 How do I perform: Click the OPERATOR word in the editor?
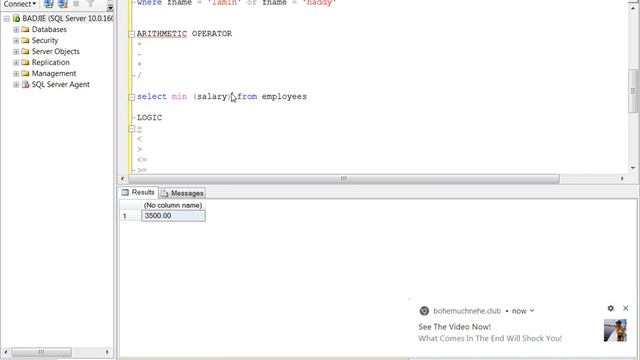[211, 33]
